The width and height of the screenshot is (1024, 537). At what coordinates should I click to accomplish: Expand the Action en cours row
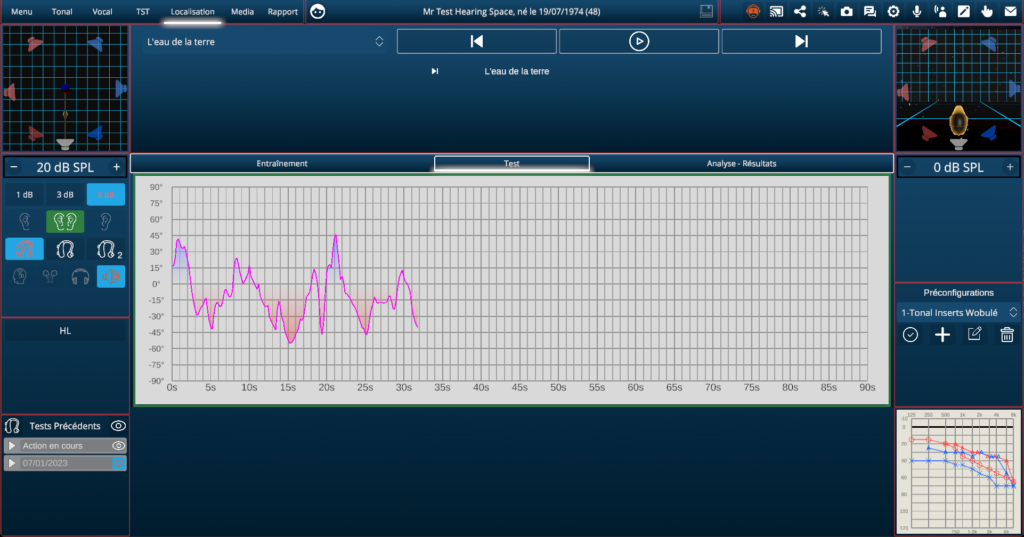coord(12,446)
